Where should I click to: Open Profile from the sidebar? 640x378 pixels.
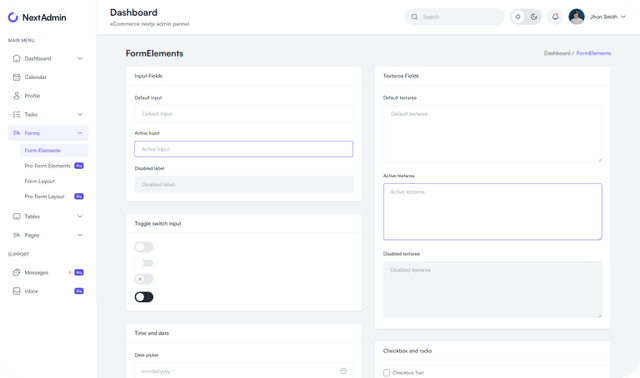click(48, 96)
